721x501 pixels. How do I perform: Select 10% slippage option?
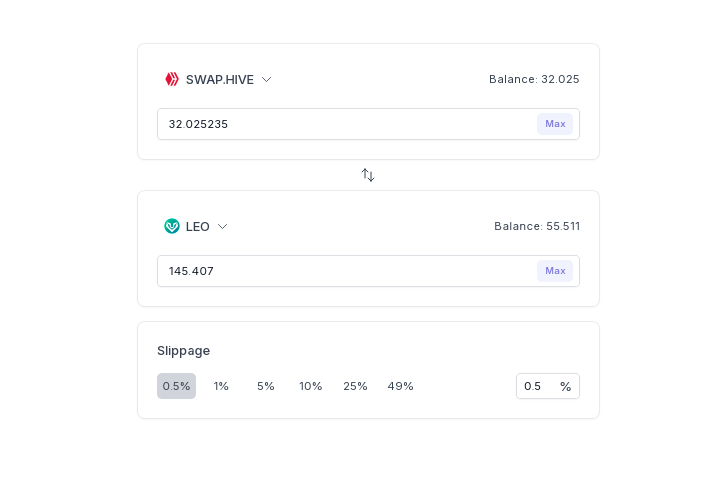(x=311, y=386)
